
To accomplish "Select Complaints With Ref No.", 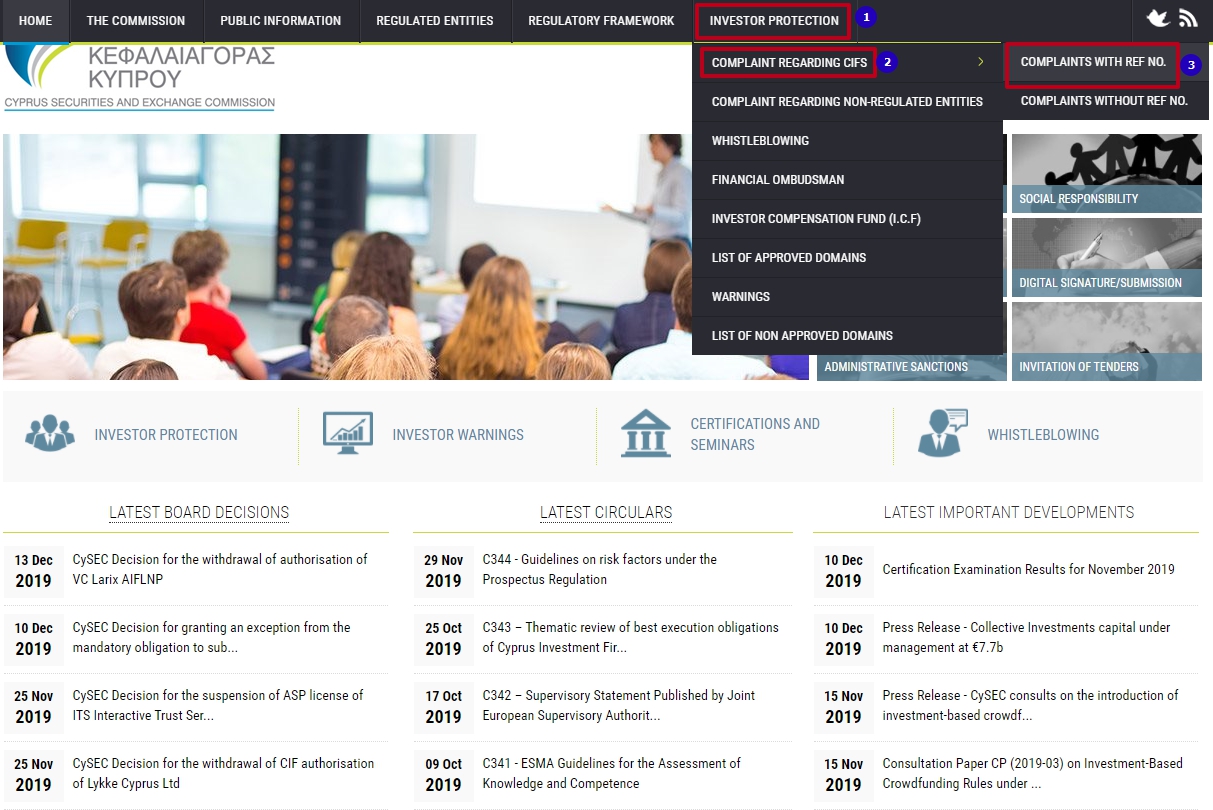I will coord(1092,62).
